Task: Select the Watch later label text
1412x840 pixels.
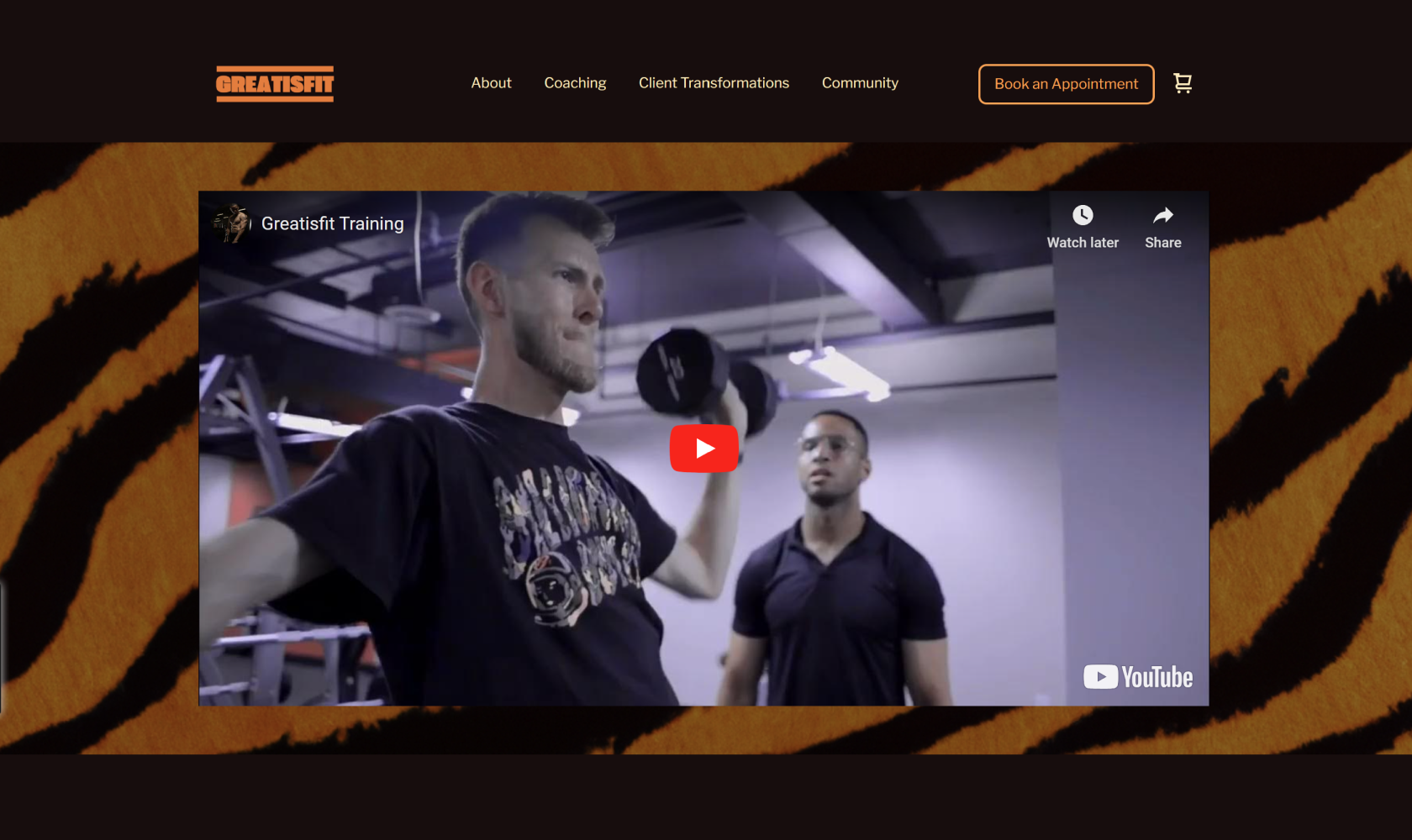Action: click(1083, 243)
